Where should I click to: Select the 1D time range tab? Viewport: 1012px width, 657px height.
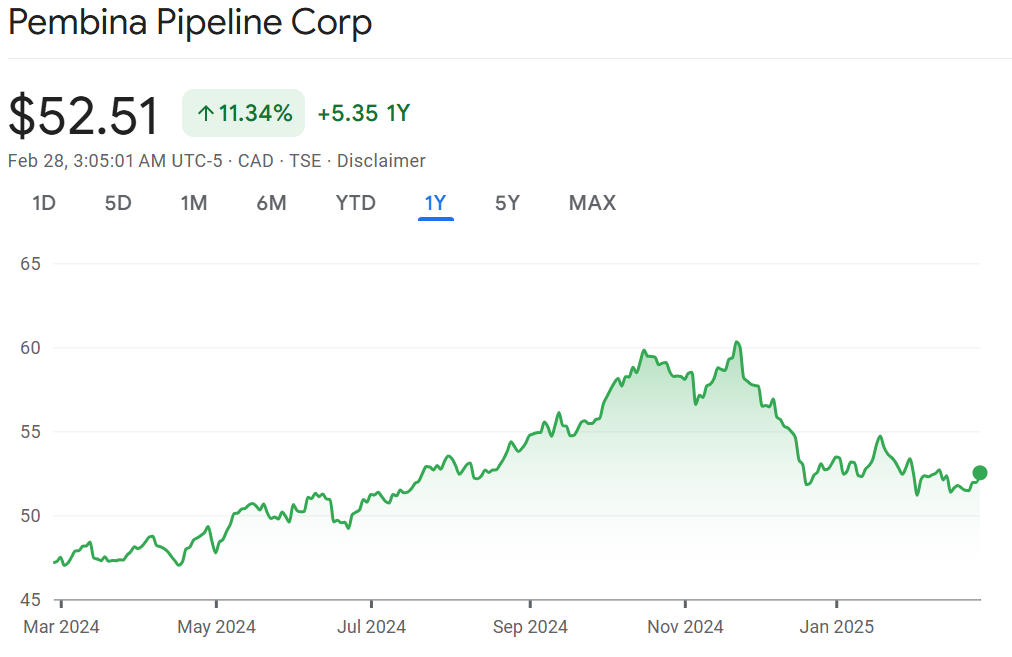click(x=44, y=203)
